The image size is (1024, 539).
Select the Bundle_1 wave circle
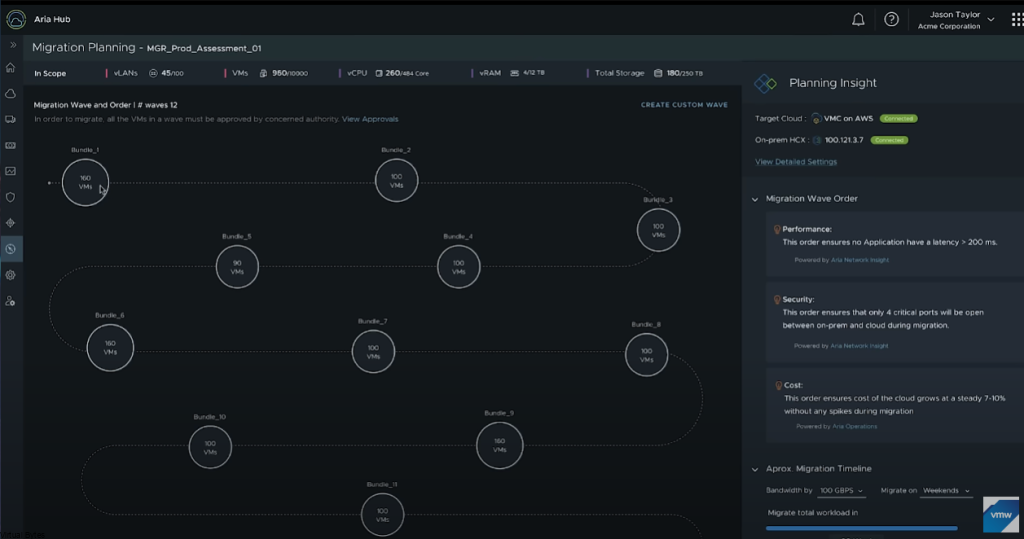86,182
